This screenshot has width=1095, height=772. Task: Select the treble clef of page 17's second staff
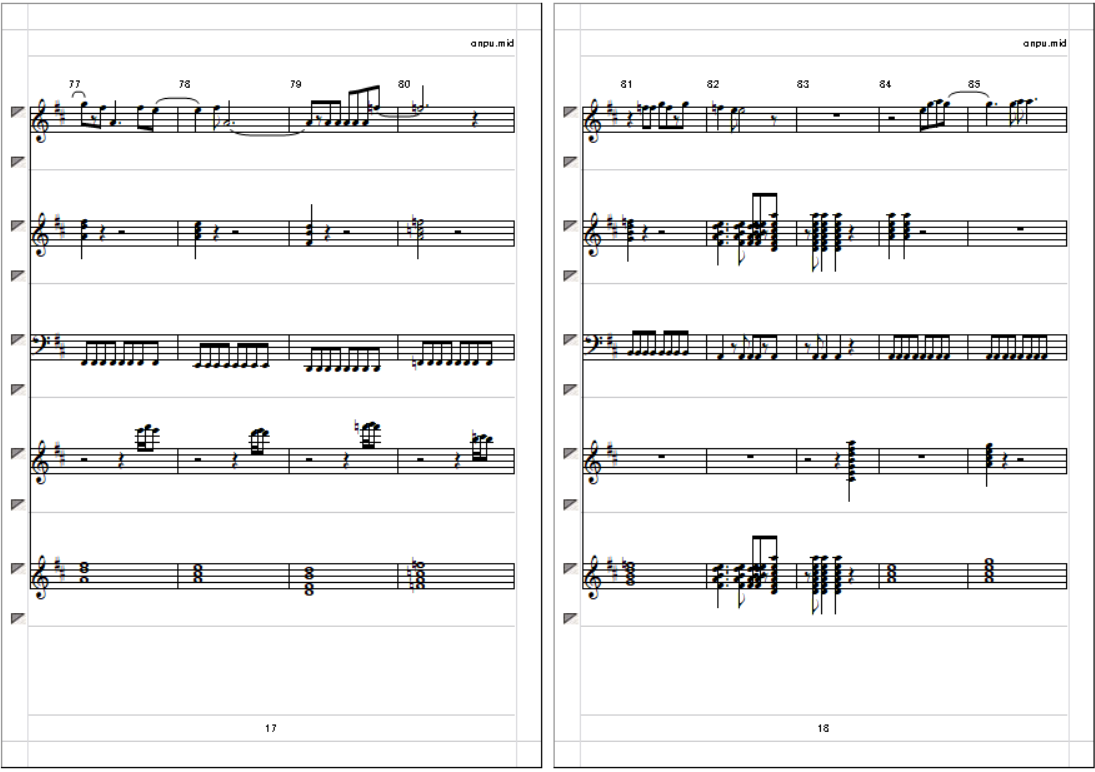[42, 235]
